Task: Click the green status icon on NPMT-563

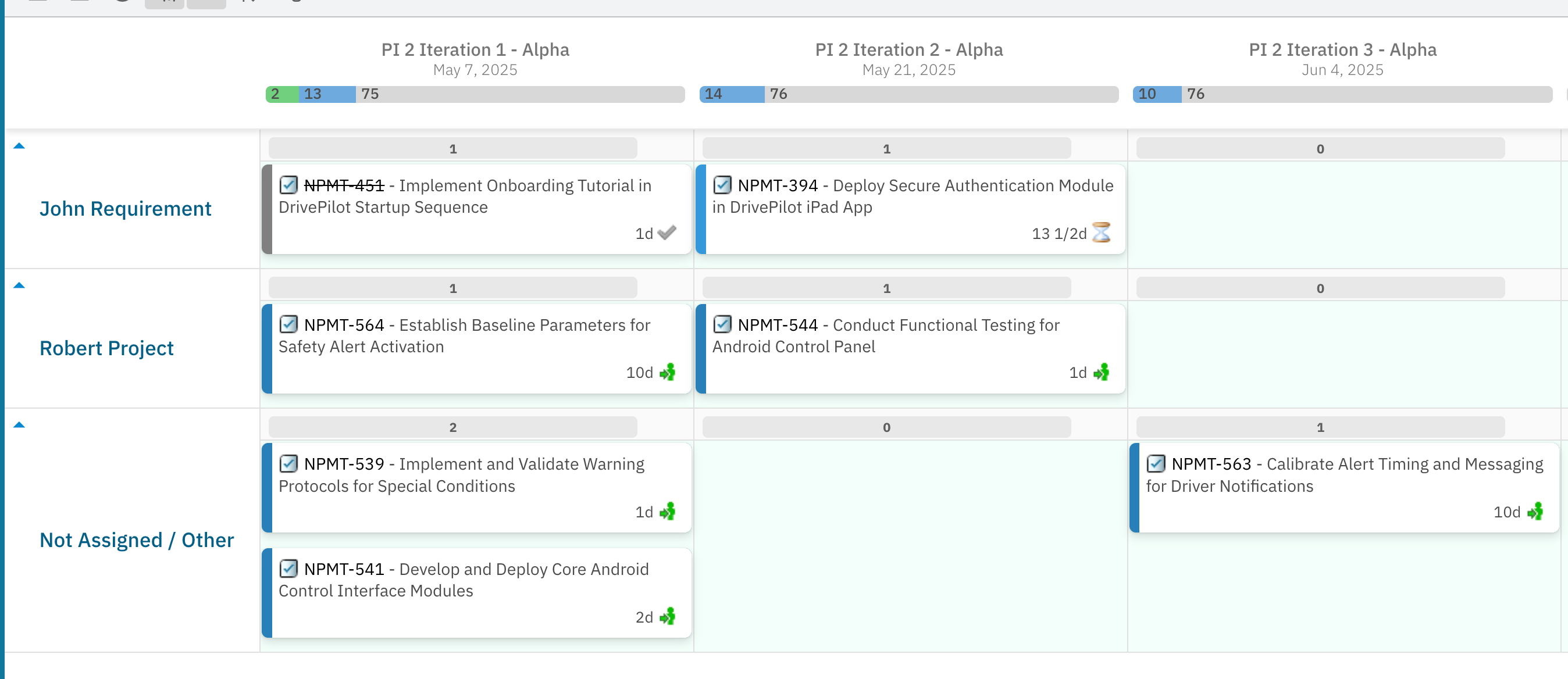Action: pyautogui.click(x=1534, y=512)
